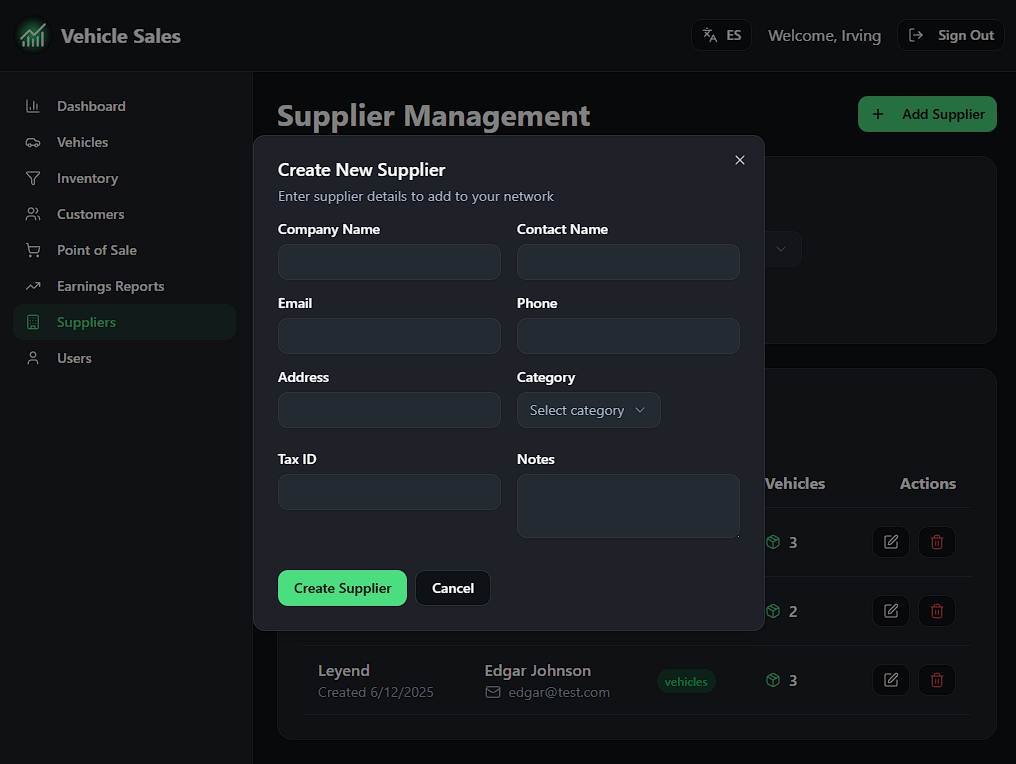Click the Inventory funnel icon
The height and width of the screenshot is (764, 1016).
tap(33, 178)
